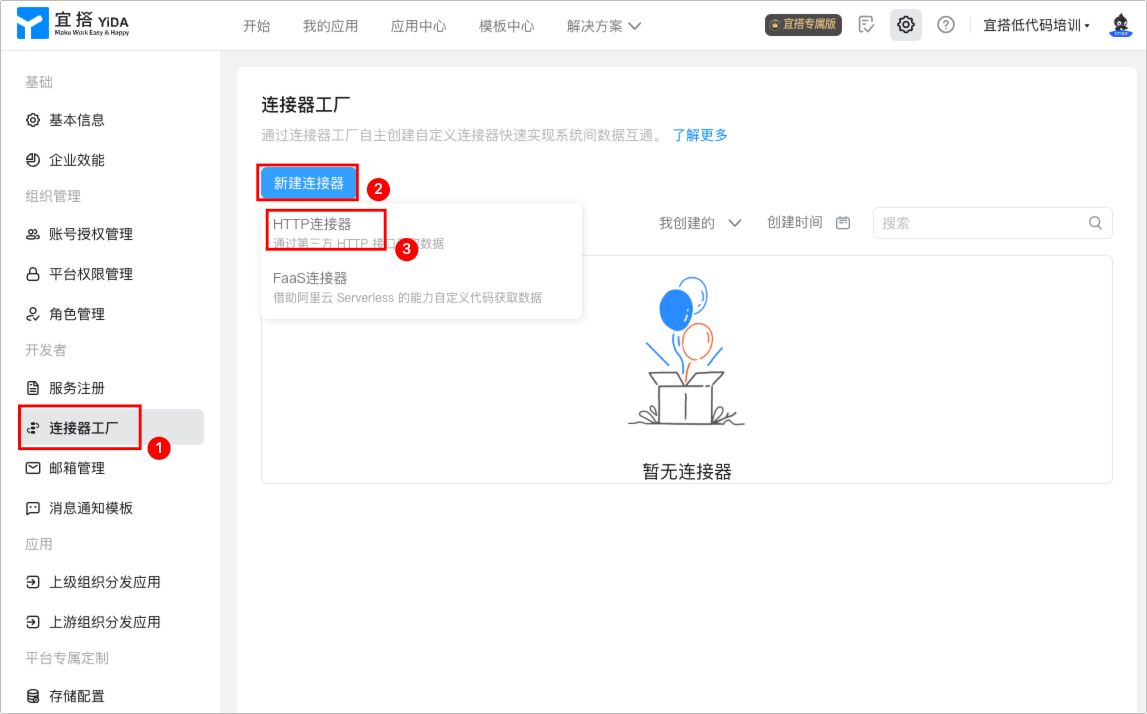The image size is (1147, 714).
Task: Open the help question mark icon
Action: click(945, 25)
